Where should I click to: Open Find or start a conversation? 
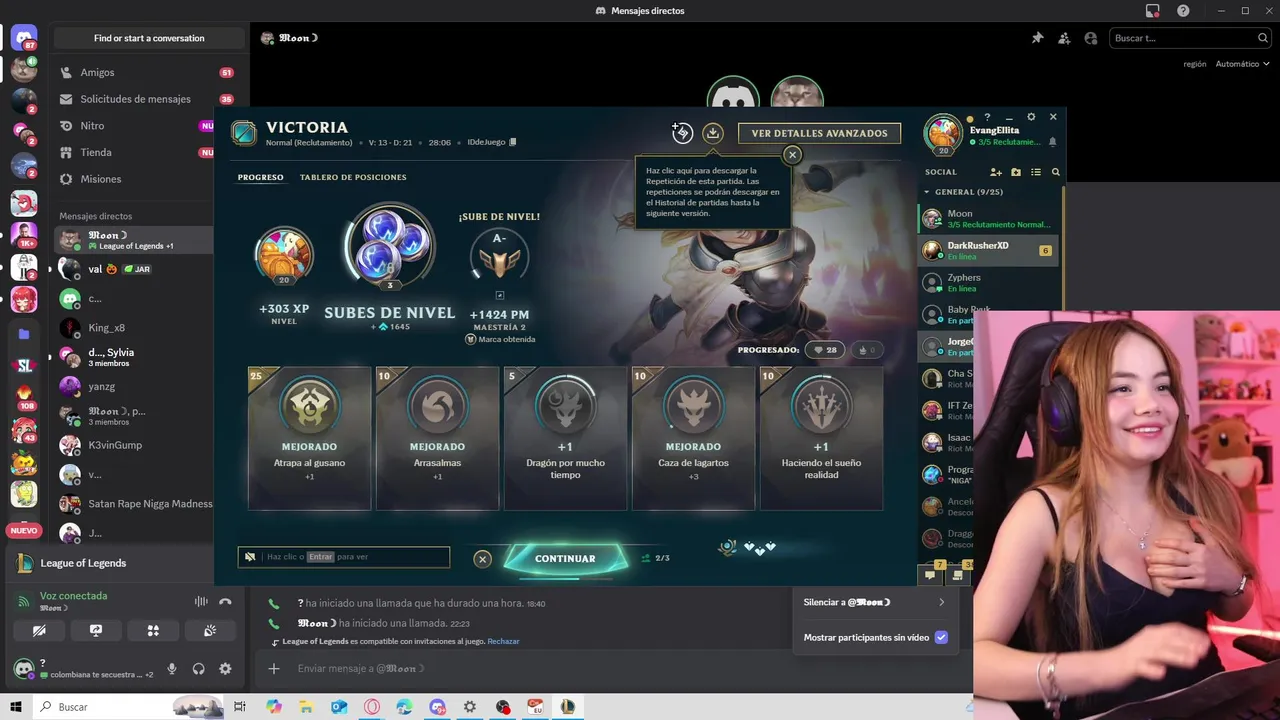pos(149,38)
